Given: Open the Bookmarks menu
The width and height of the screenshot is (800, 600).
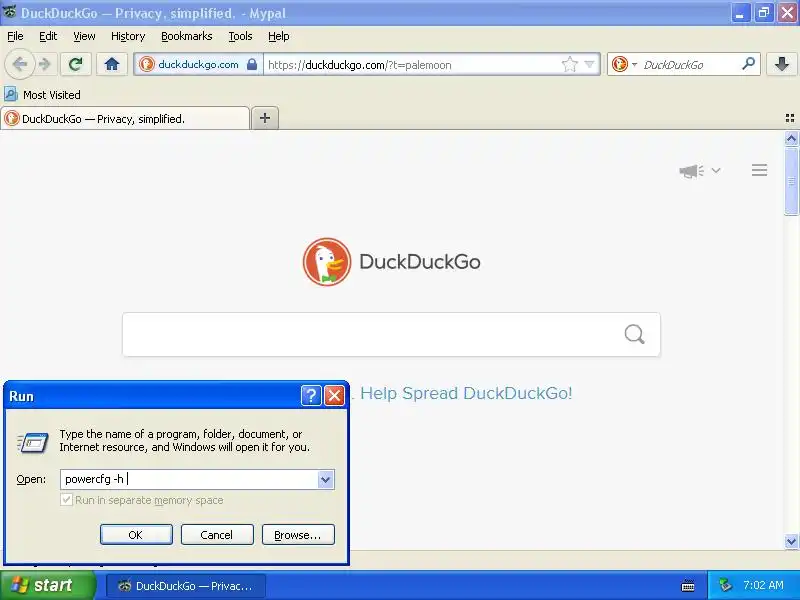Looking at the screenshot, I should 187,36.
